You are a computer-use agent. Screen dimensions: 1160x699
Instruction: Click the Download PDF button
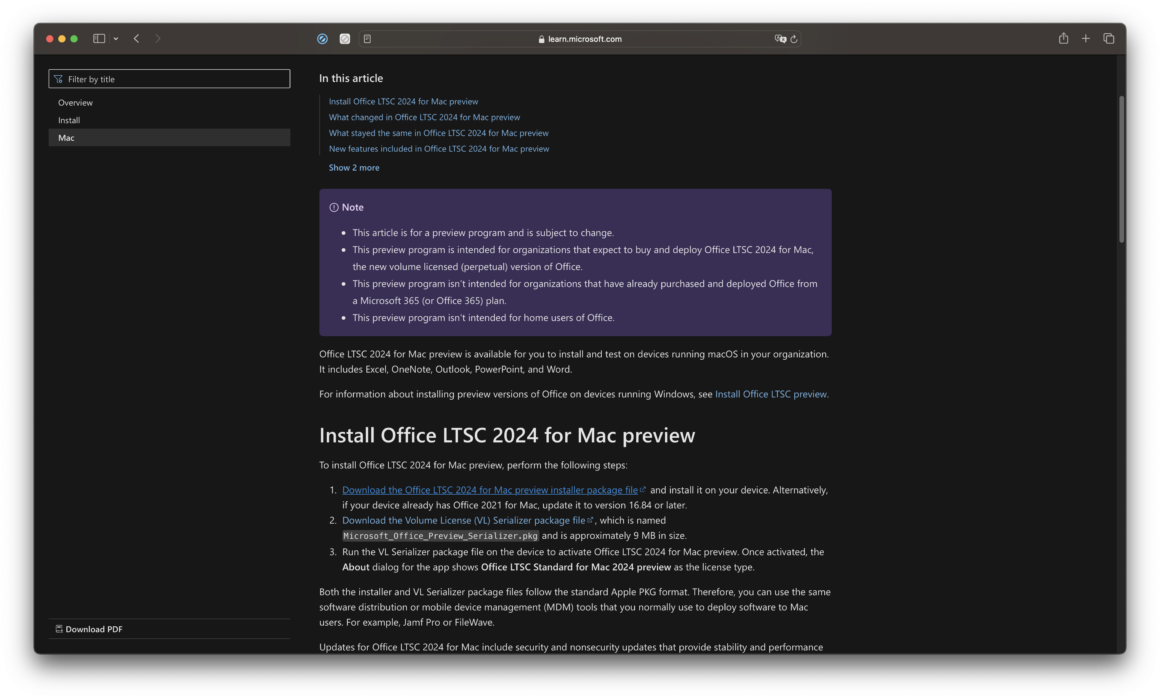[x=90, y=629]
